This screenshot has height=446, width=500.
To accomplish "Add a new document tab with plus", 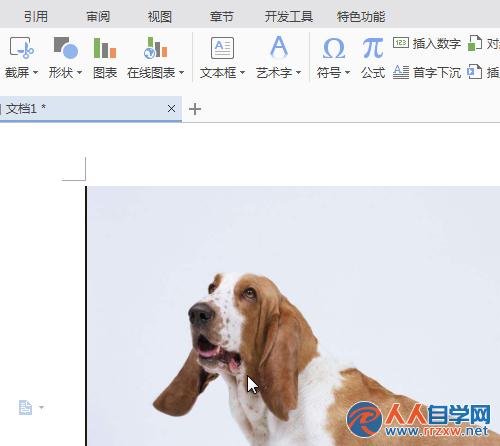I will (x=195, y=109).
